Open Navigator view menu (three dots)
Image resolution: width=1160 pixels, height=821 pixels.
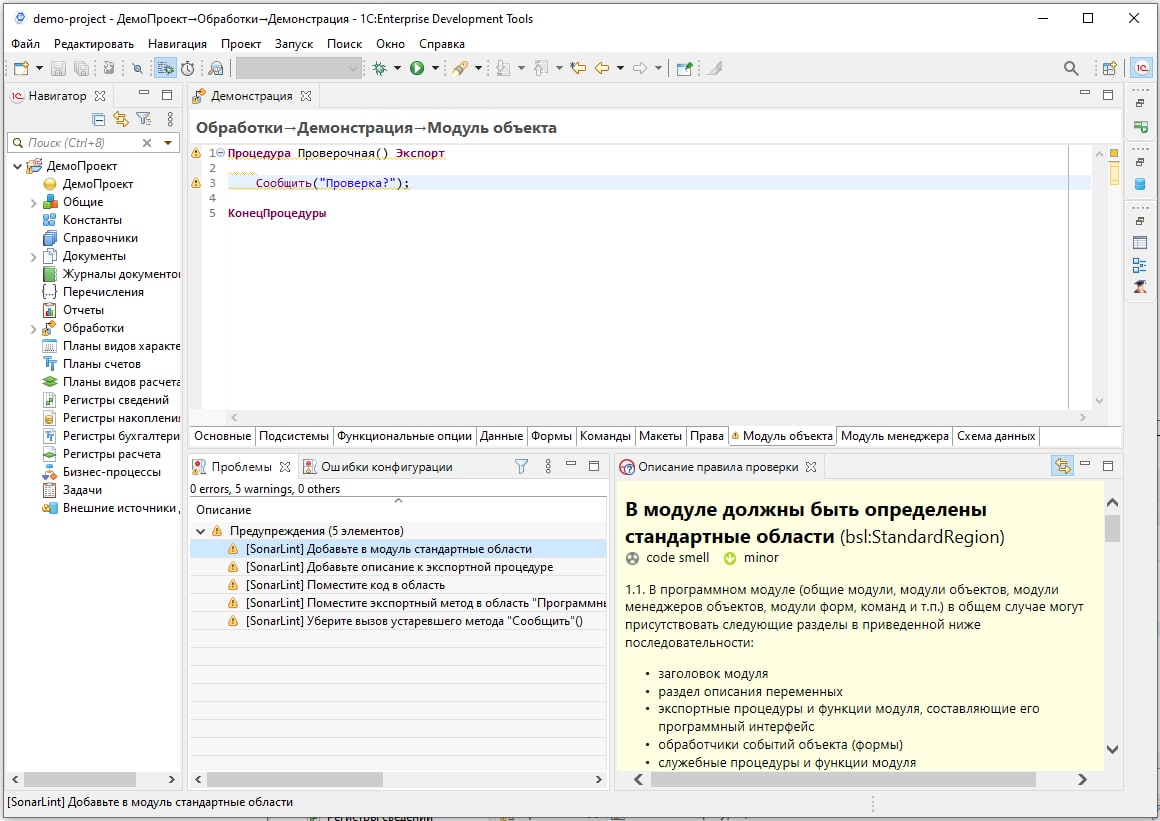click(170, 119)
